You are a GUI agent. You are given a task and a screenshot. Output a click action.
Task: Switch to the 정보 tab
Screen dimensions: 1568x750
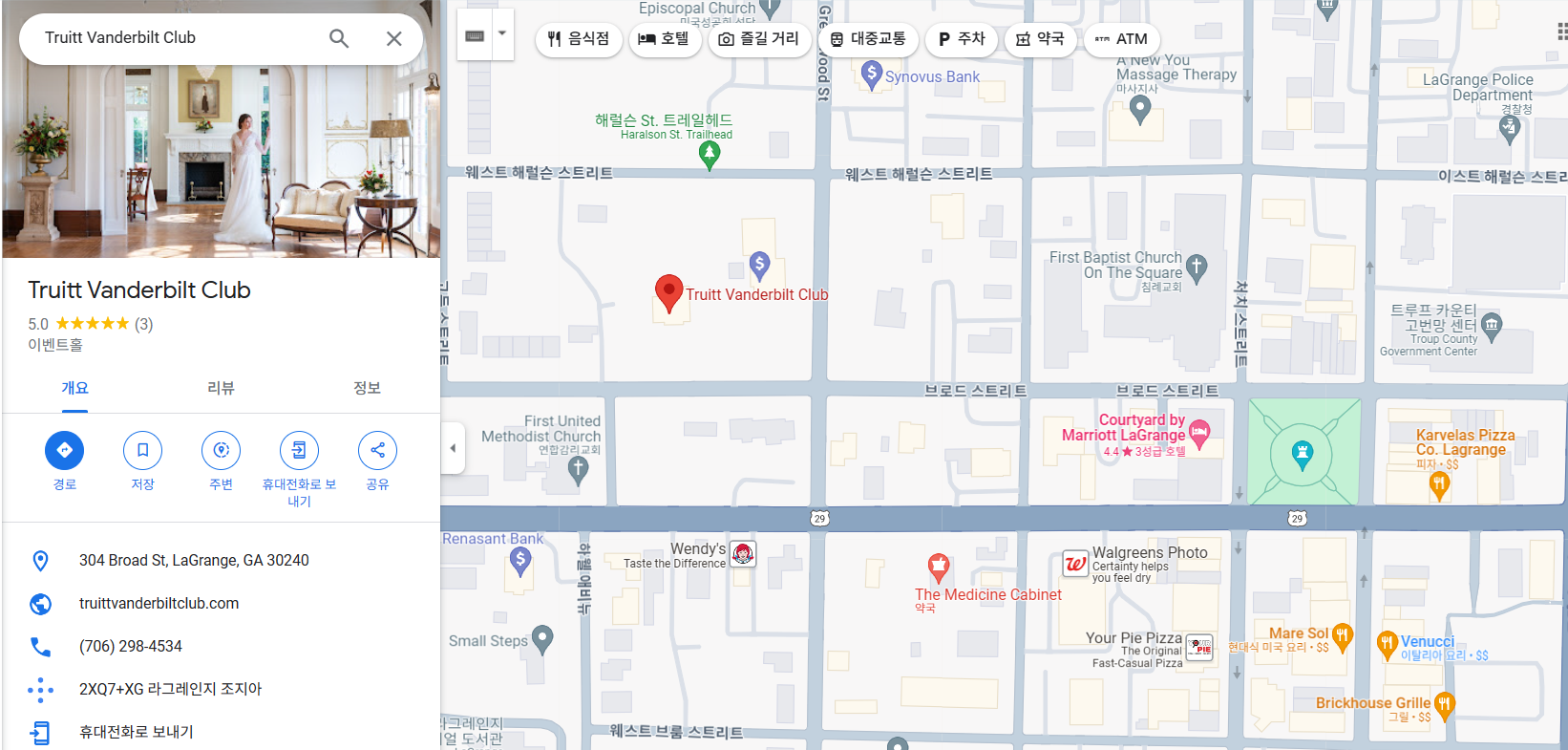pyautogui.click(x=367, y=388)
